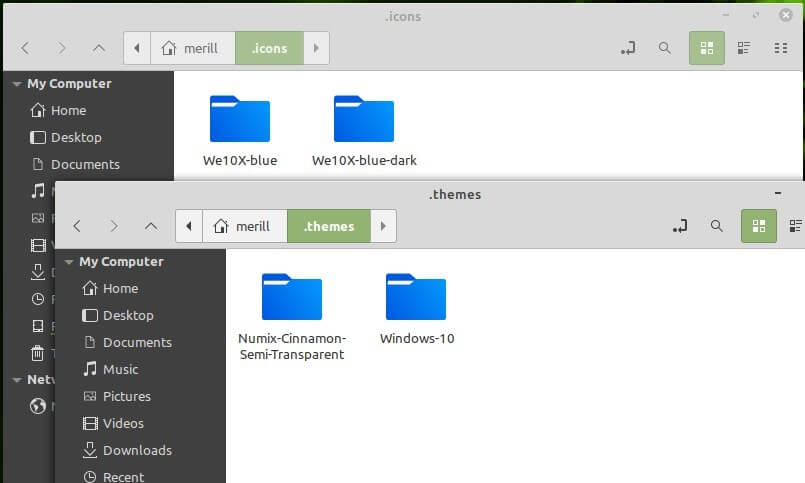The height and width of the screenshot is (483, 805).
Task: Go back in the .icons window
Action: 26,48
